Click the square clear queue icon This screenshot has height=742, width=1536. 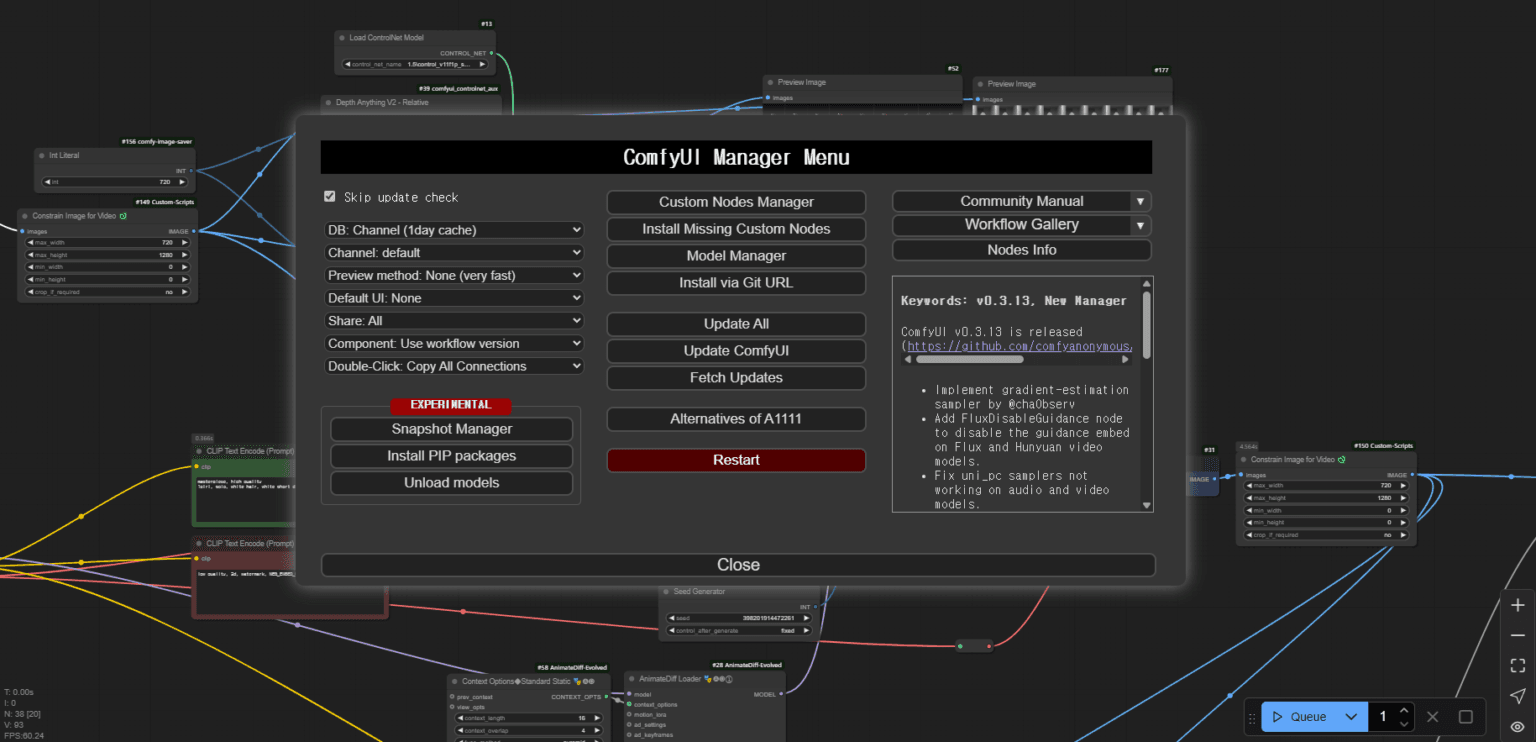tap(1465, 717)
